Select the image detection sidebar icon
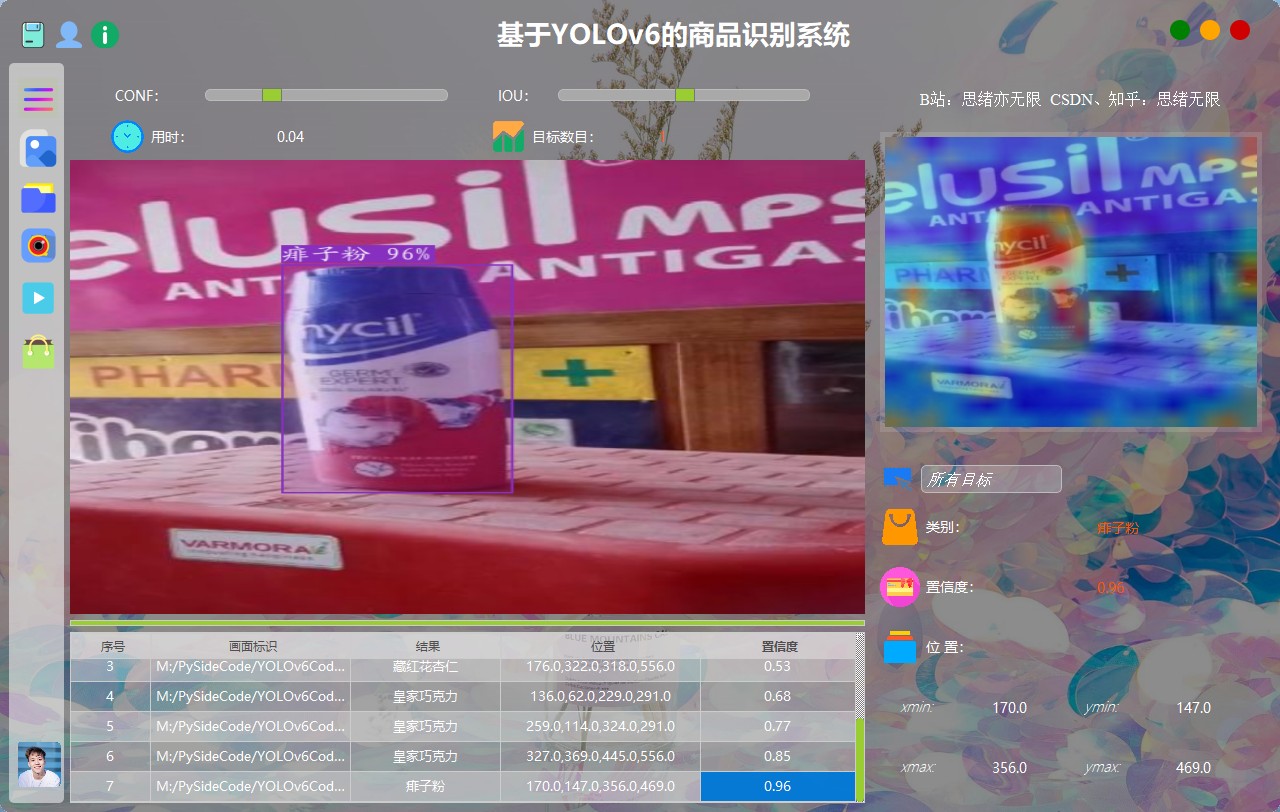The width and height of the screenshot is (1280, 812). point(38,149)
